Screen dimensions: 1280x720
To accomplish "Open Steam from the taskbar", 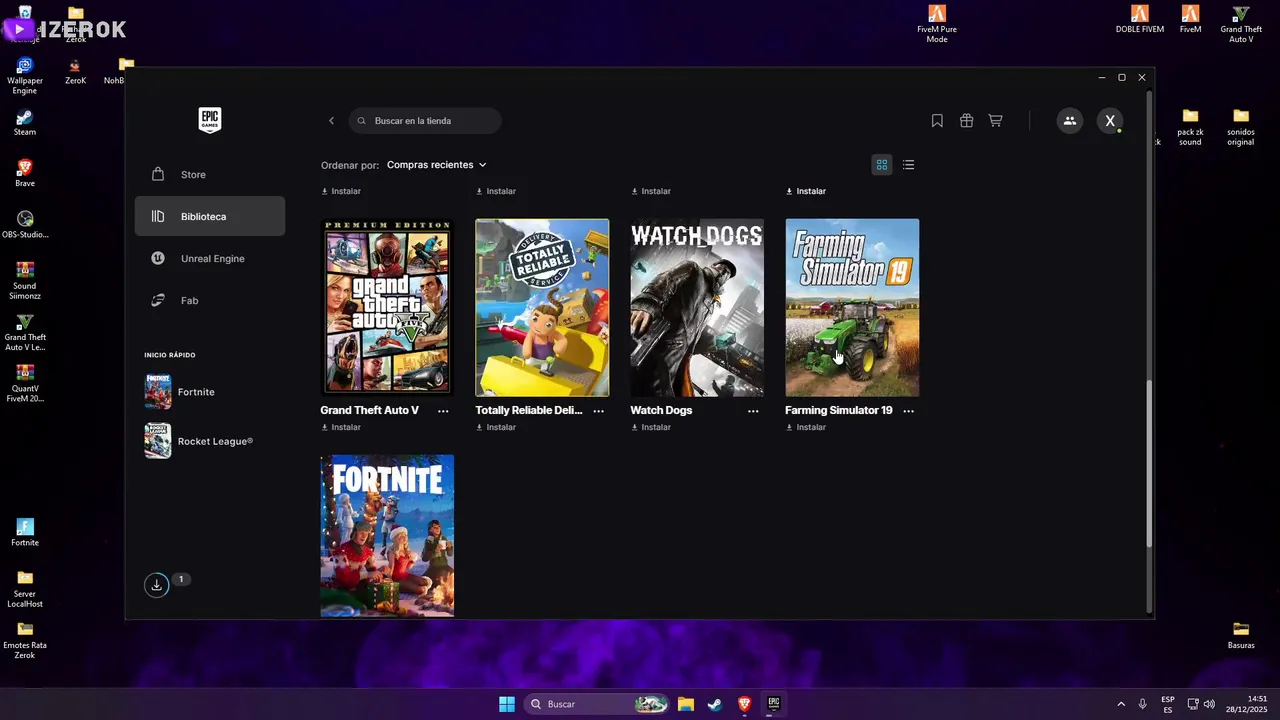I will point(715,704).
